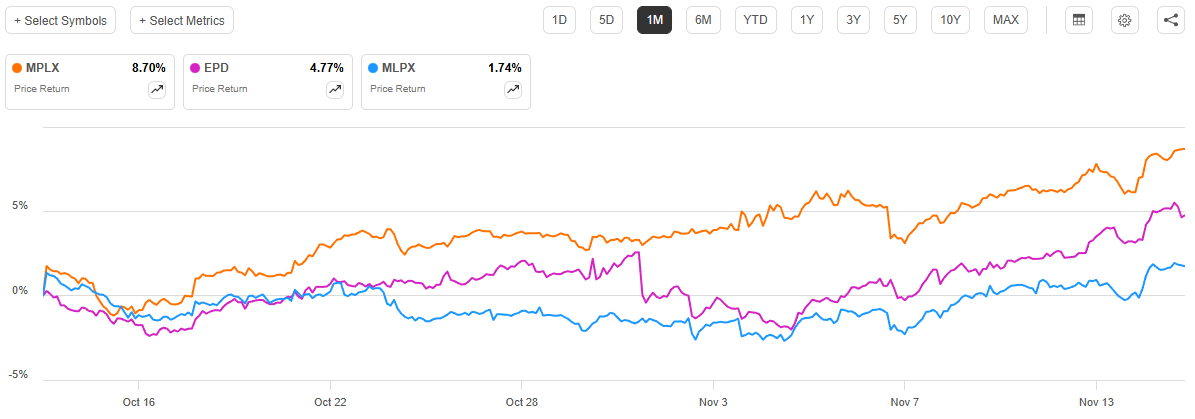Open the Select Metrics picker
This screenshot has height=419, width=1195.
pyautogui.click(x=182, y=20)
